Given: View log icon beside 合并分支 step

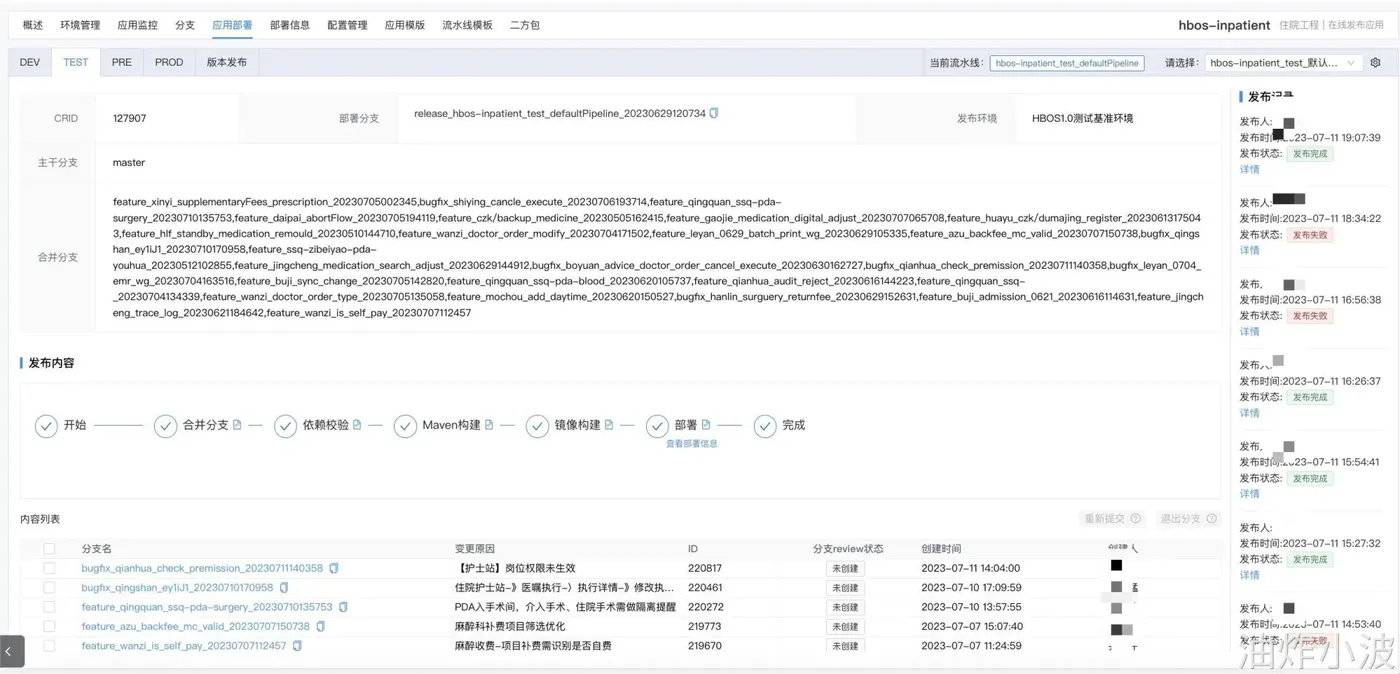Looking at the screenshot, I should (x=237, y=425).
